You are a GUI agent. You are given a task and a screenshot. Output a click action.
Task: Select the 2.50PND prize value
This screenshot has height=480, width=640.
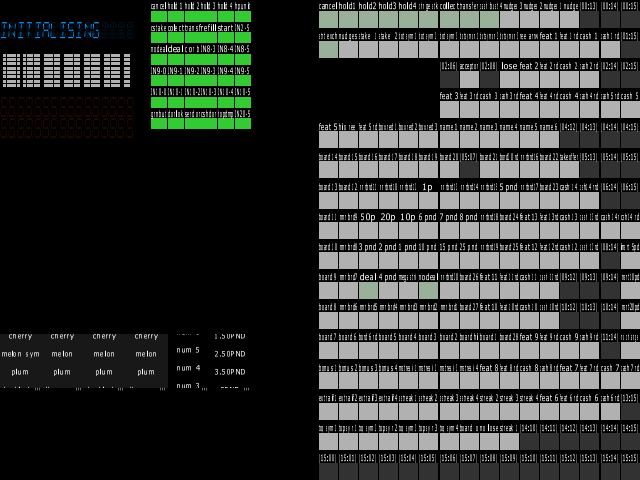tap(230, 354)
